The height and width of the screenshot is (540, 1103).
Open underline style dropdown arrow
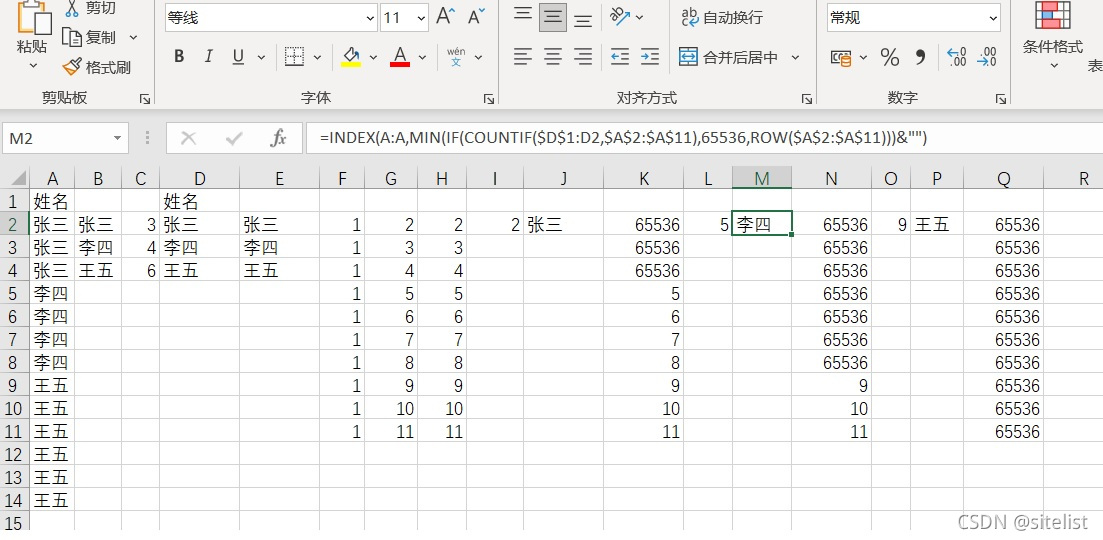pos(262,57)
